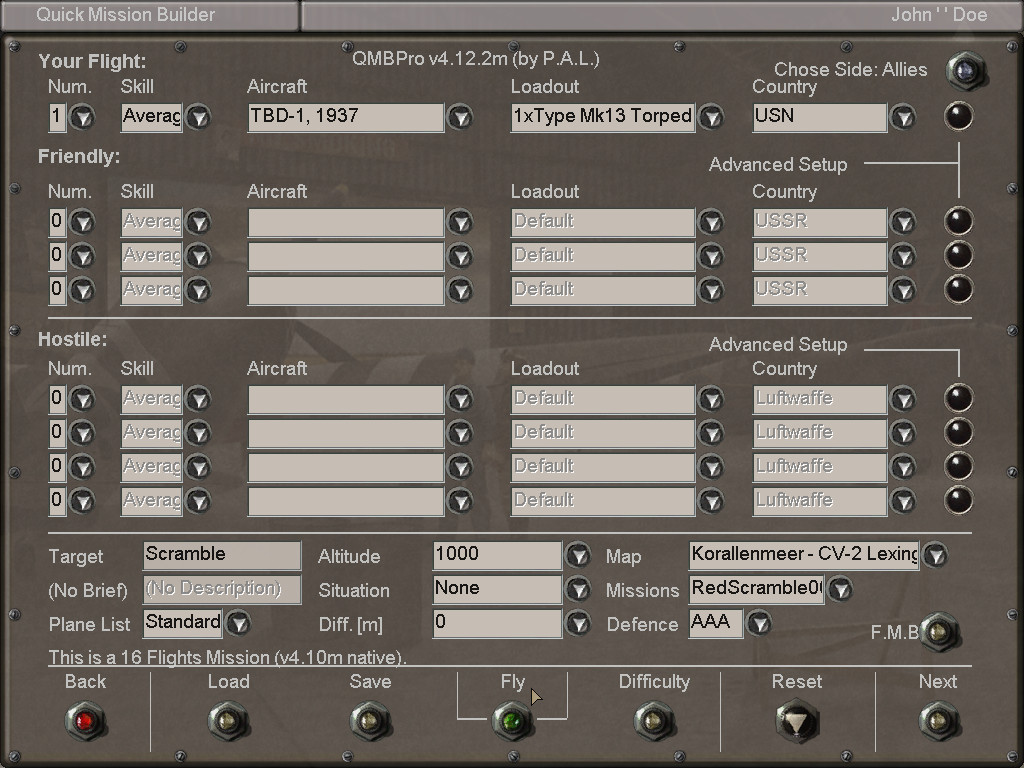Click the QMBPro v4.12.2m version text

point(475,59)
